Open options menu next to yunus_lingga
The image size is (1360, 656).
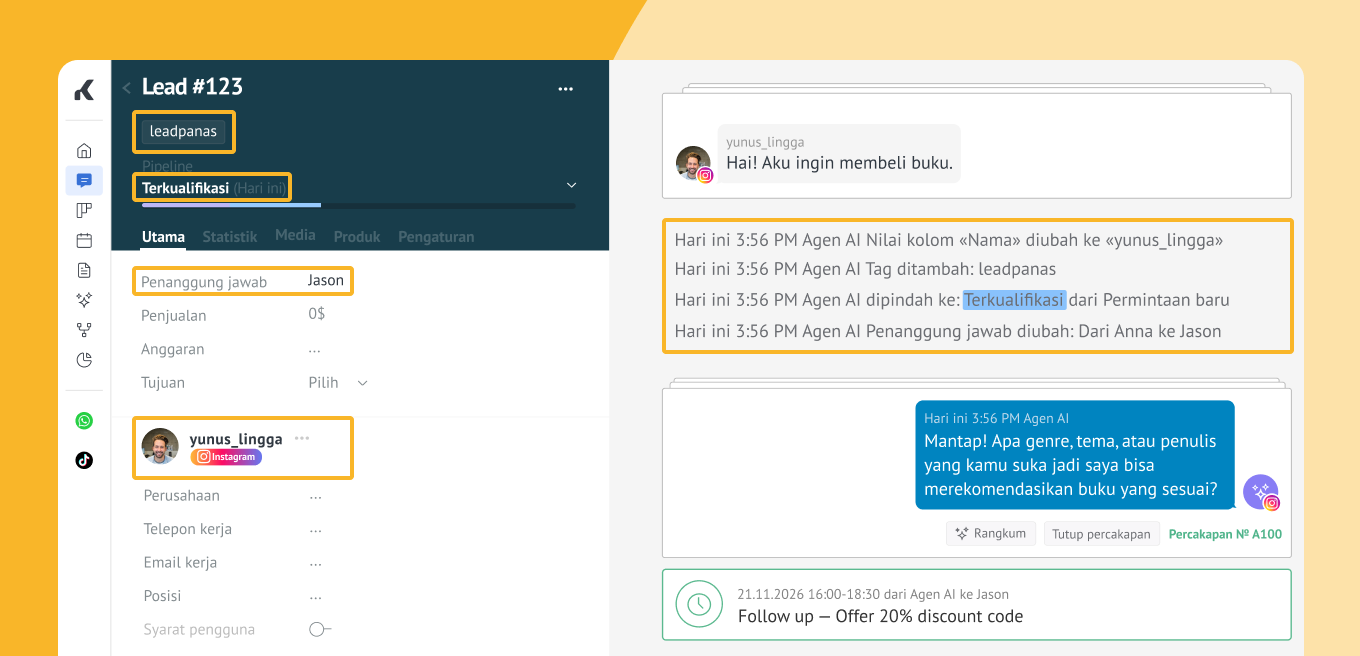pos(302,438)
